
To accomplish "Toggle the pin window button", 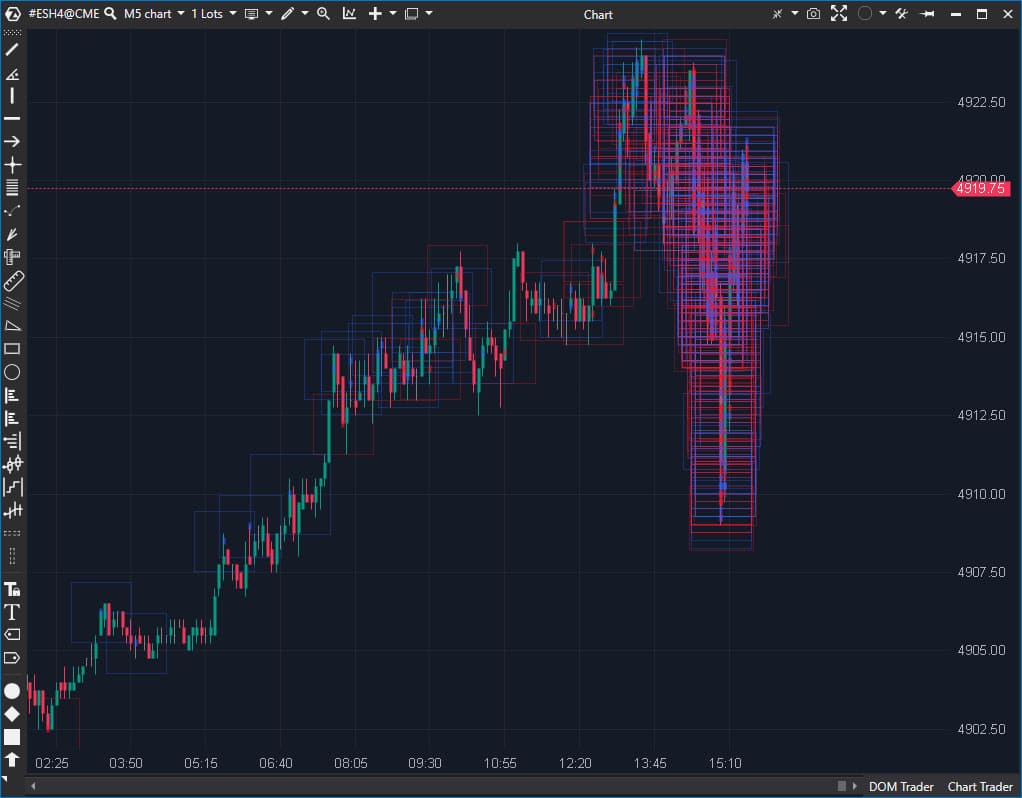I will [927, 14].
